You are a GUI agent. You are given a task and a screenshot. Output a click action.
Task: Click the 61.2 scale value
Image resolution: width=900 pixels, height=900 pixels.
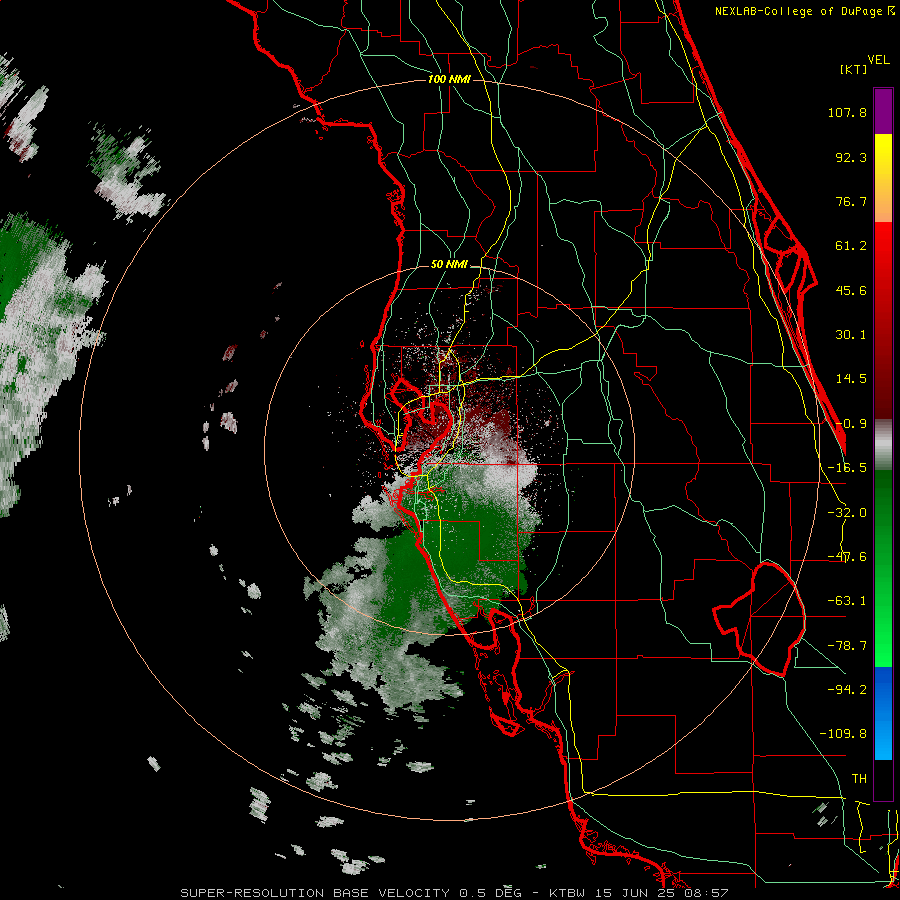851,246
